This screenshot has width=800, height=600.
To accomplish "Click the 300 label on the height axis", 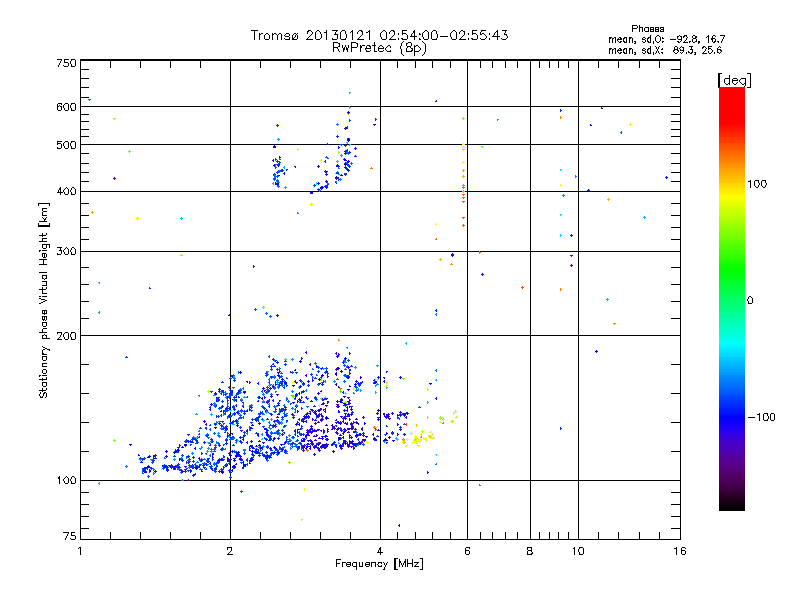I will pyautogui.click(x=66, y=252).
